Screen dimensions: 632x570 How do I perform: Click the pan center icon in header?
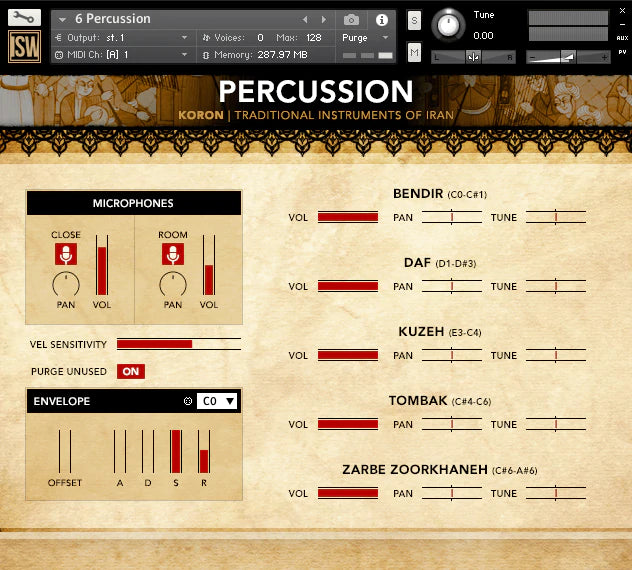click(473, 57)
